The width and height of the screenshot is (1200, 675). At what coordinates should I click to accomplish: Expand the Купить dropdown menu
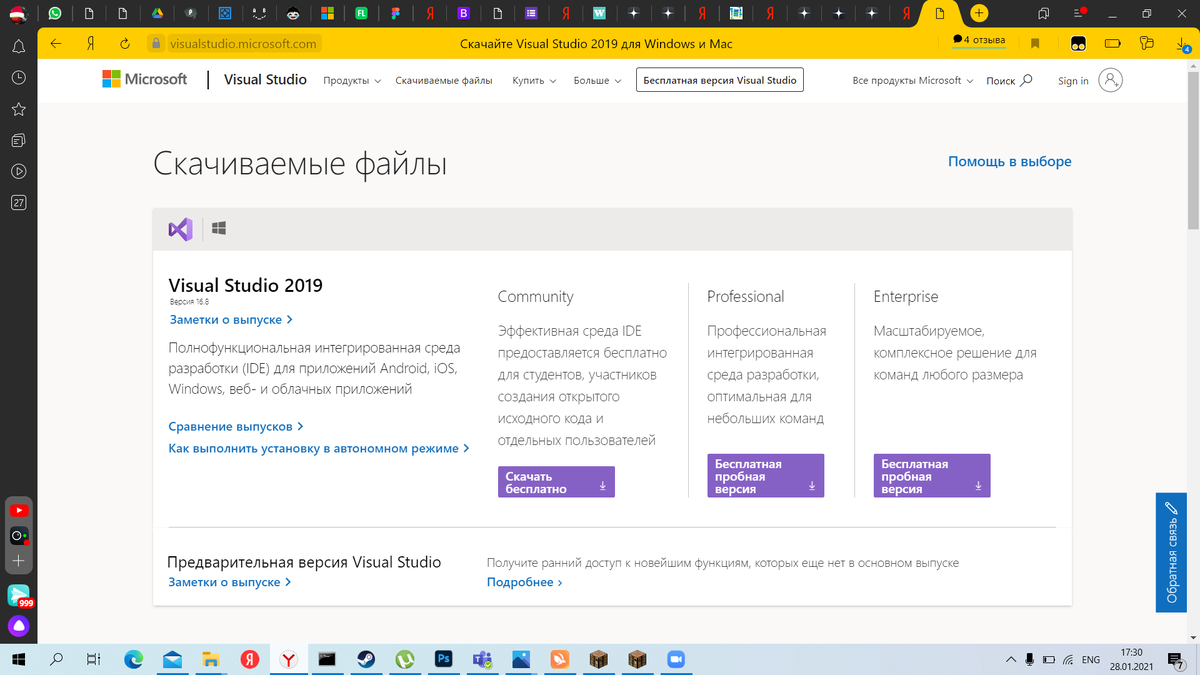pos(533,80)
